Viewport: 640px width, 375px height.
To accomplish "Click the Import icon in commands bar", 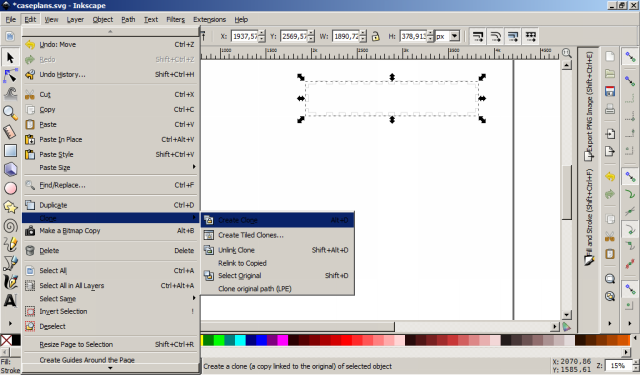I will click(610, 134).
